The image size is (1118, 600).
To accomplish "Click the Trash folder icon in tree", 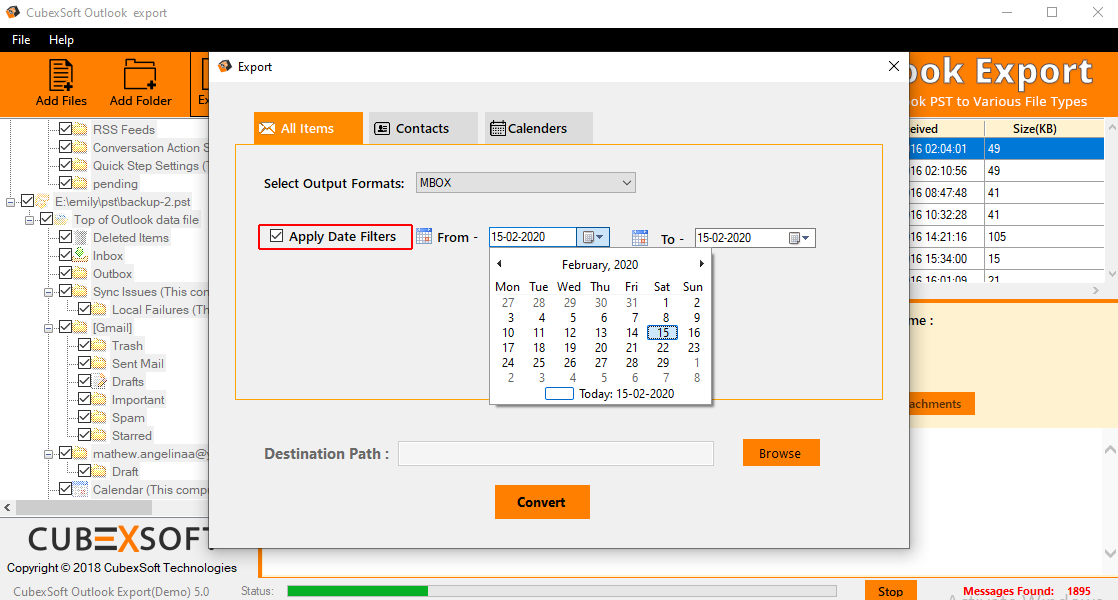I will pyautogui.click(x=101, y=346).
